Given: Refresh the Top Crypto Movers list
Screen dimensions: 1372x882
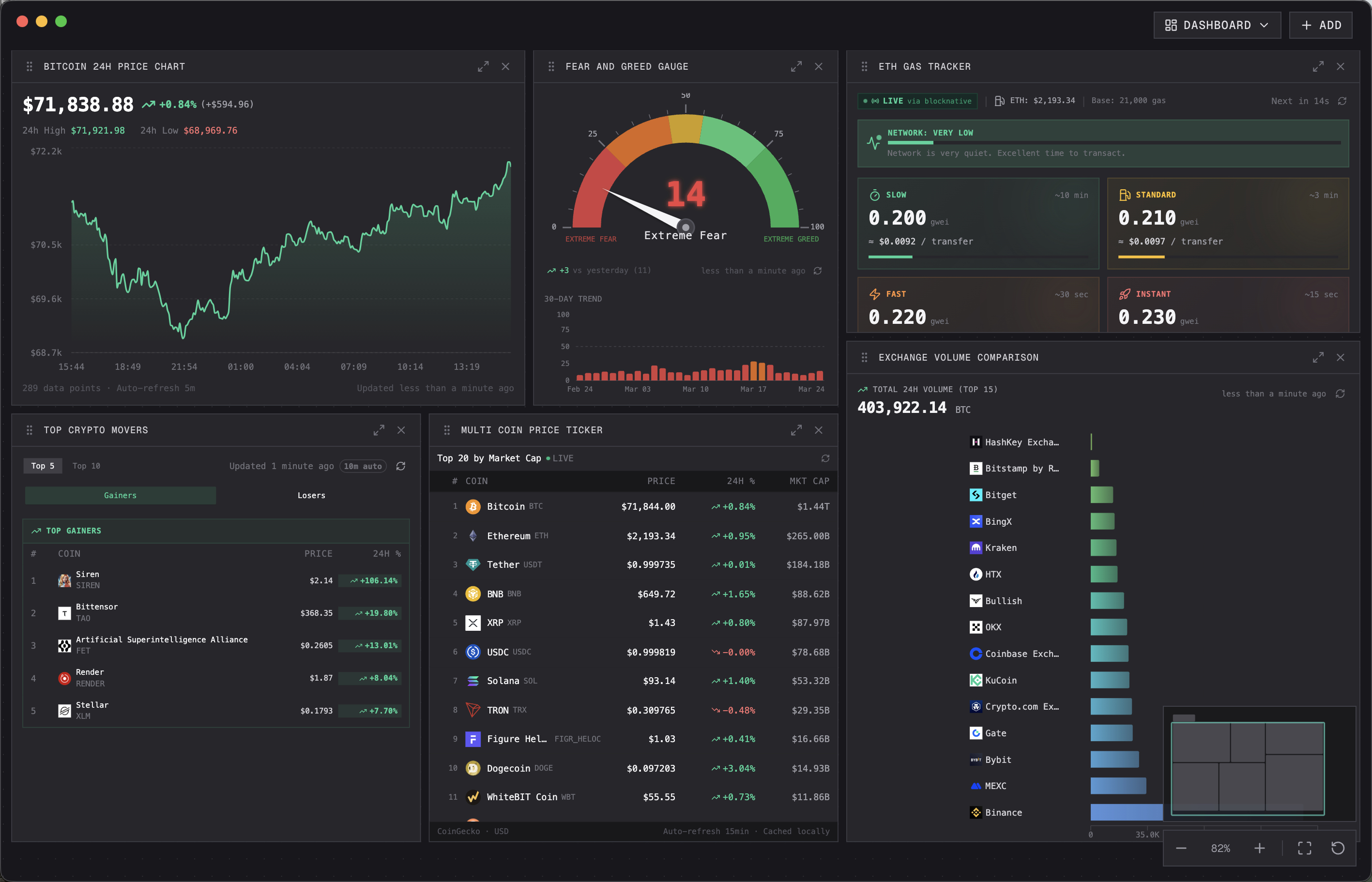Looking at the screenshot, I should pos(401,466).
